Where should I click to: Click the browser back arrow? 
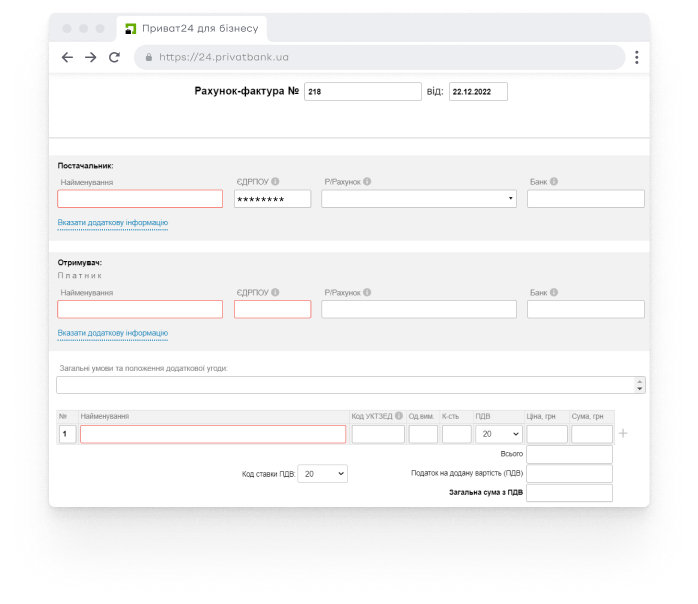tap(67, 58)
